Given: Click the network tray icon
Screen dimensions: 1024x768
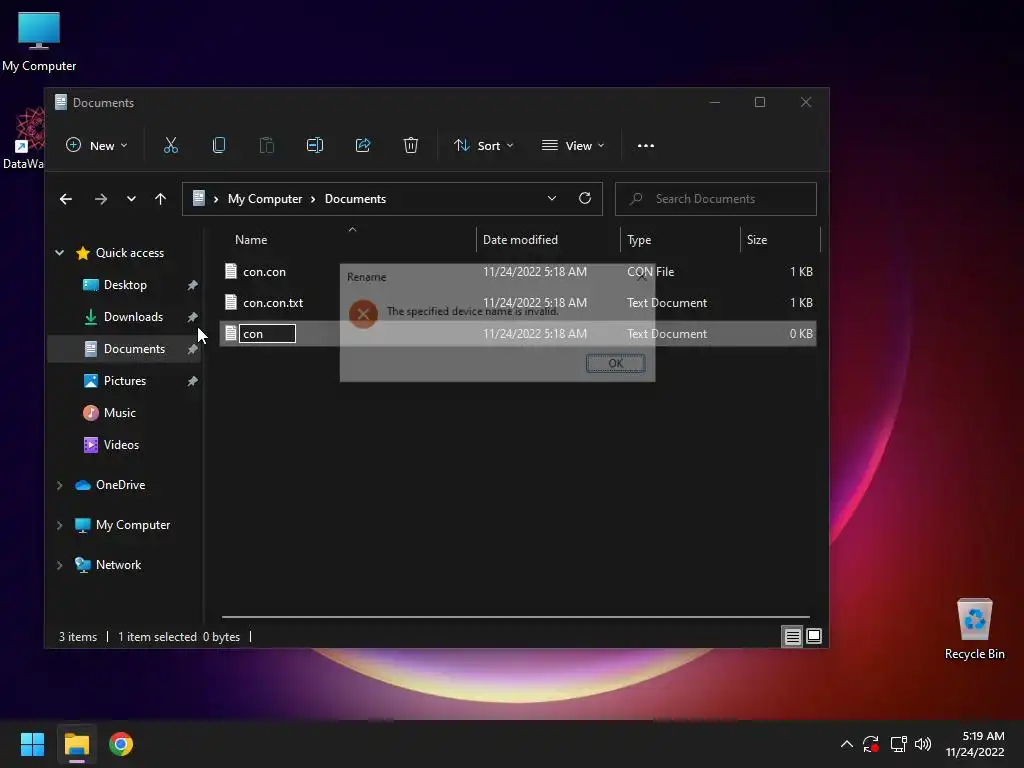Looking at the screenshot, I should tap(898, 744).
